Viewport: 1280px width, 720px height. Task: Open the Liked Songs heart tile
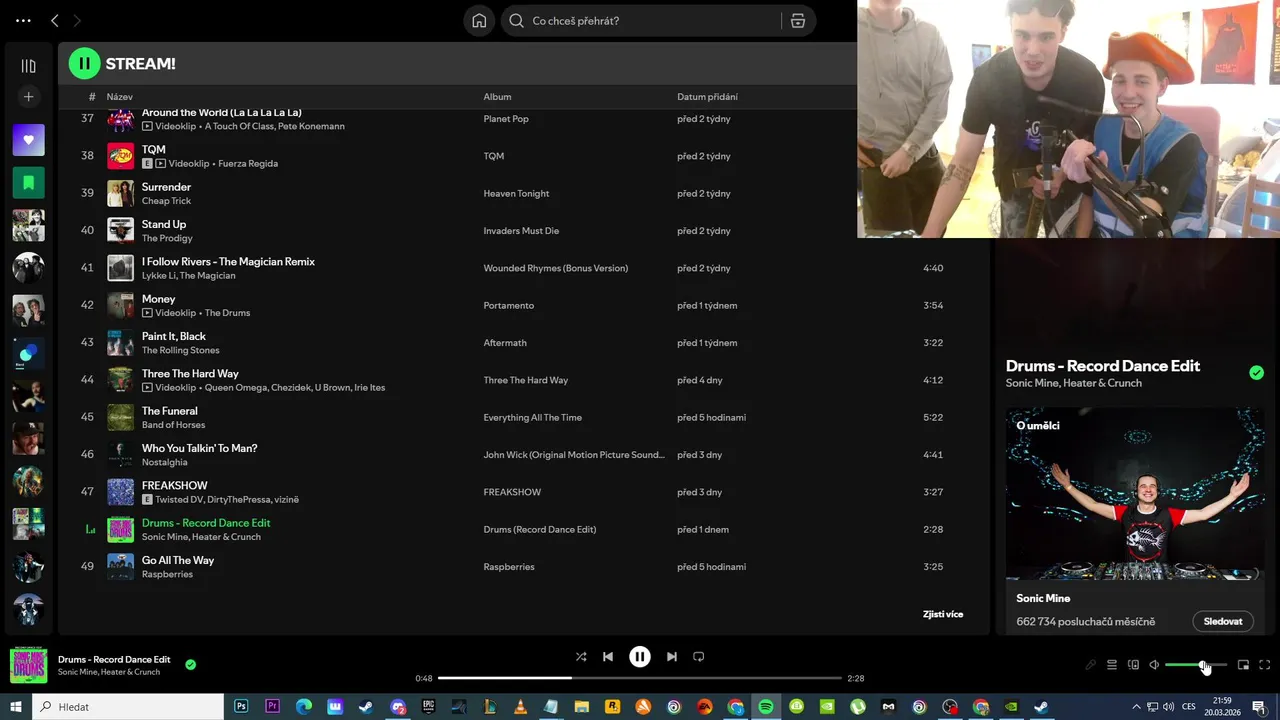[x=28, y=140]
